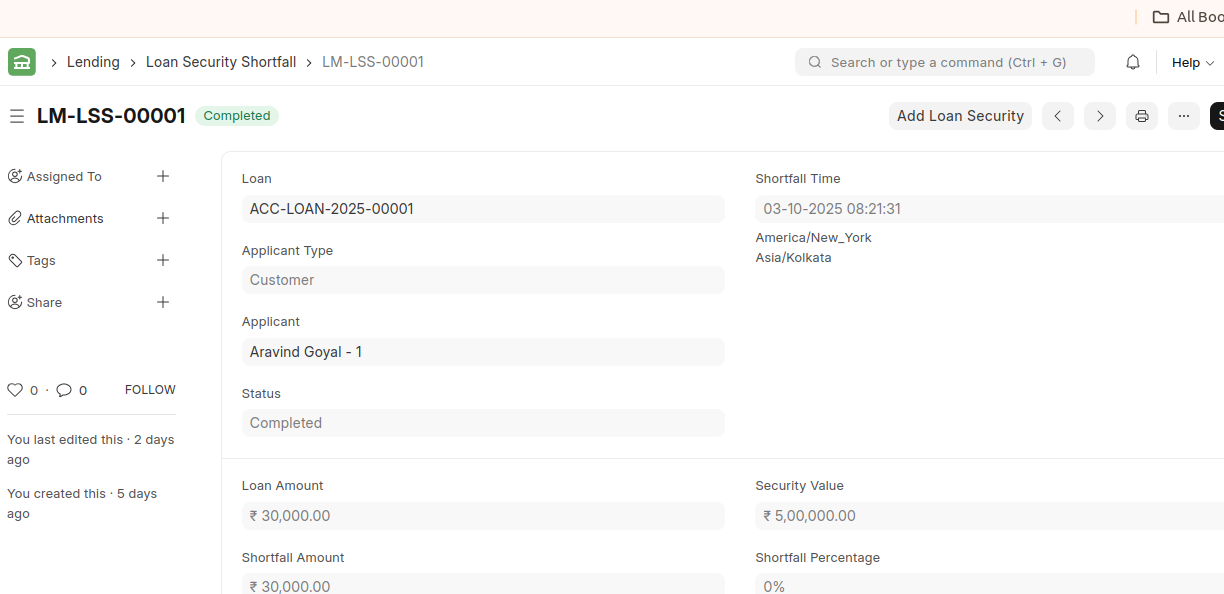Expand the Help dropdown
Viewport: 1224px width, 594px height.
(1192, 62)
